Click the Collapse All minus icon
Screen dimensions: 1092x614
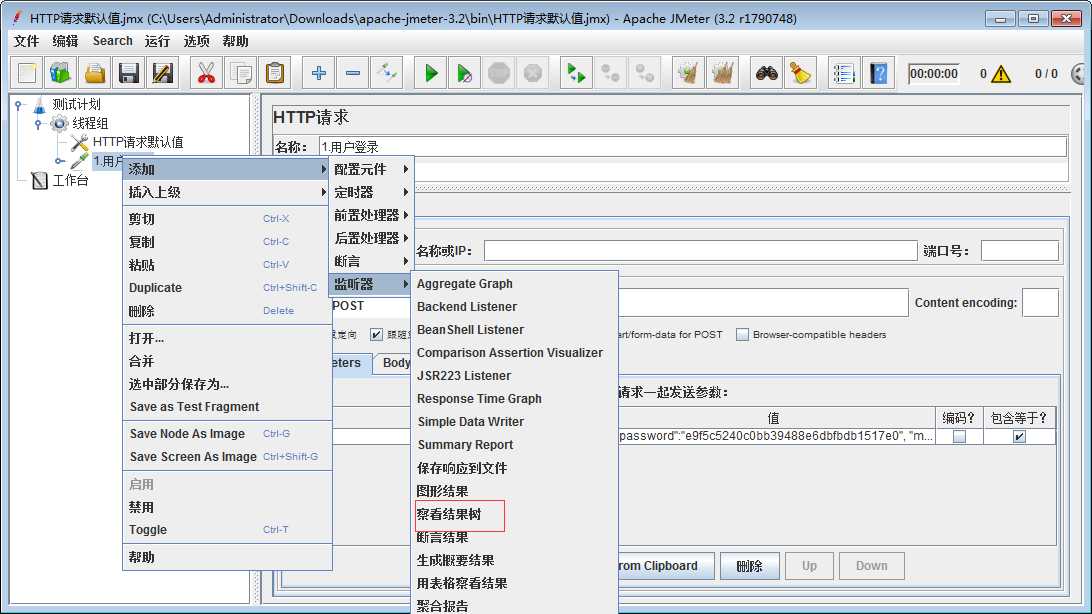[352, 73]
